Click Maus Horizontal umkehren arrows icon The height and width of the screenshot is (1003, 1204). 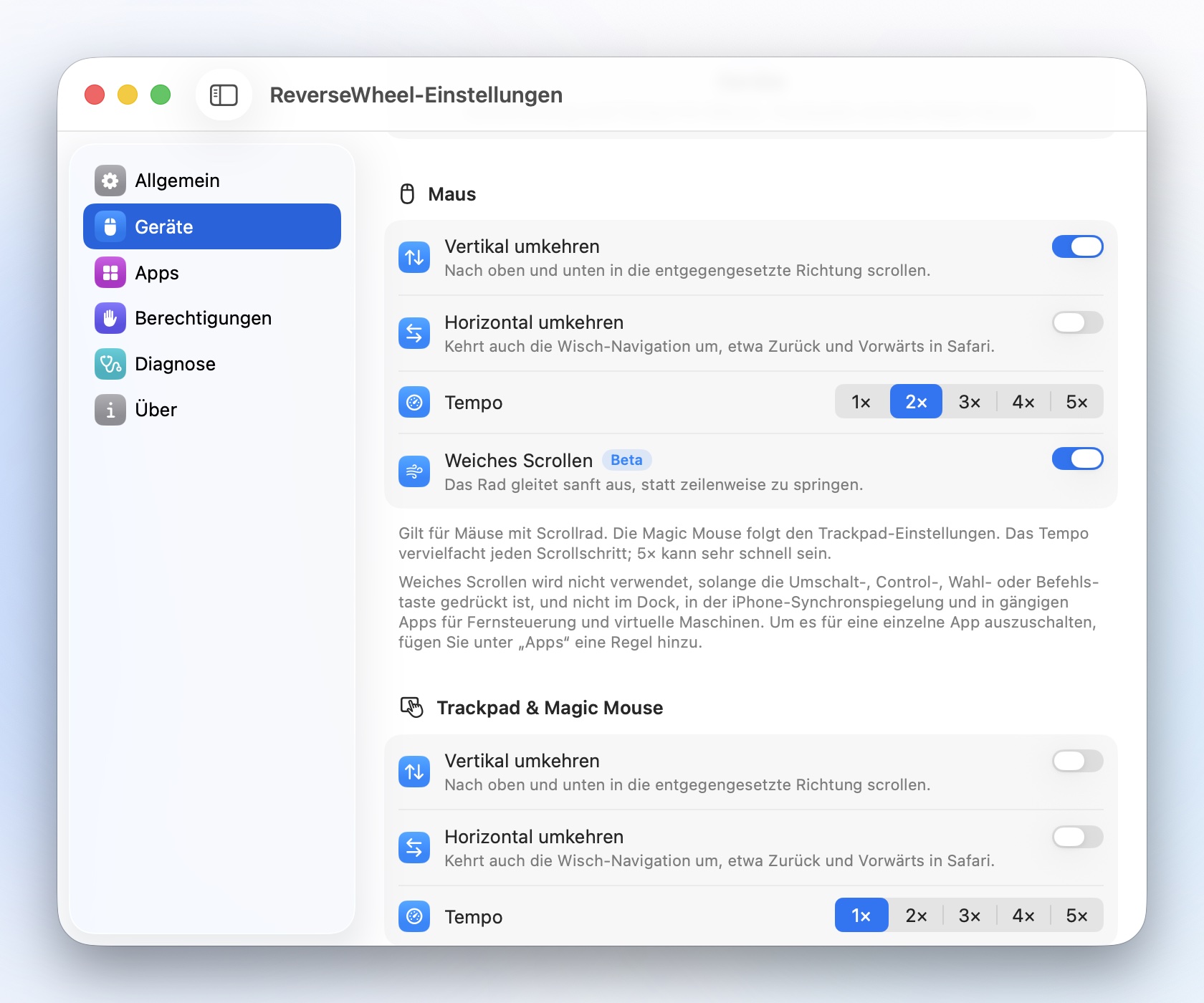point(414,333)
